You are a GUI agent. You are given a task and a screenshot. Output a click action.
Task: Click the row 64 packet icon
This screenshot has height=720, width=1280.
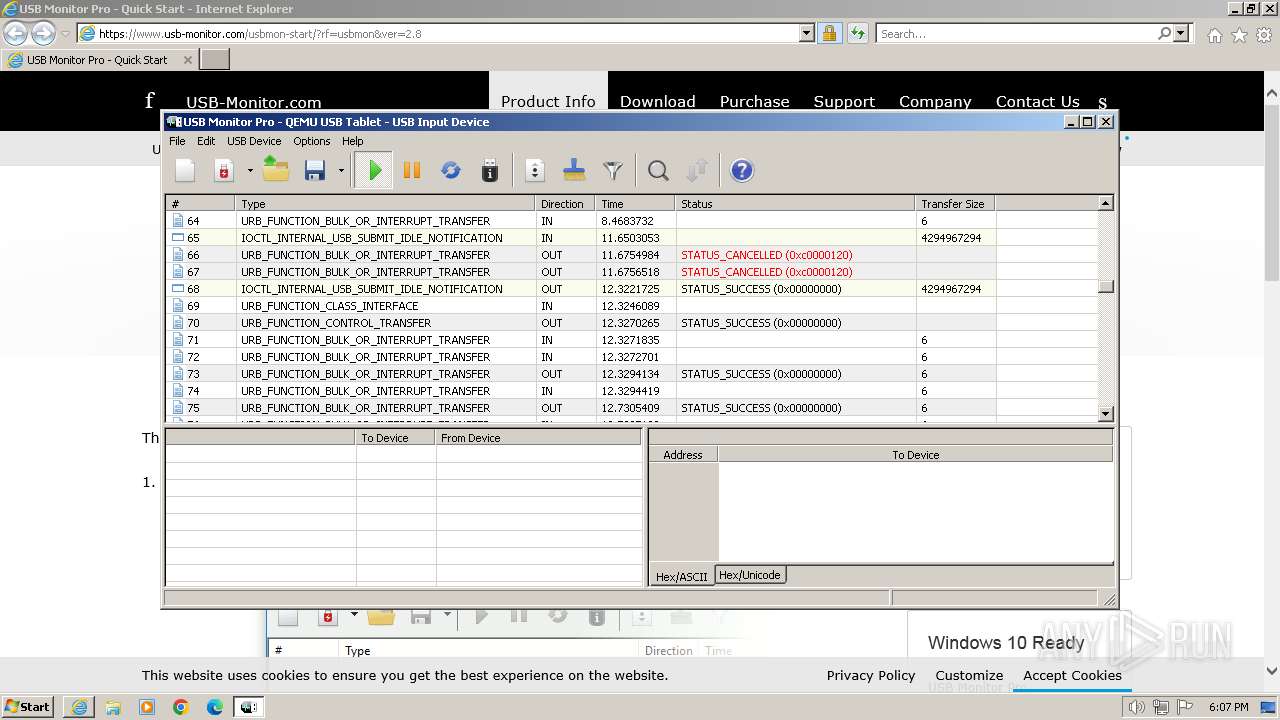click(x=178, y=221)
